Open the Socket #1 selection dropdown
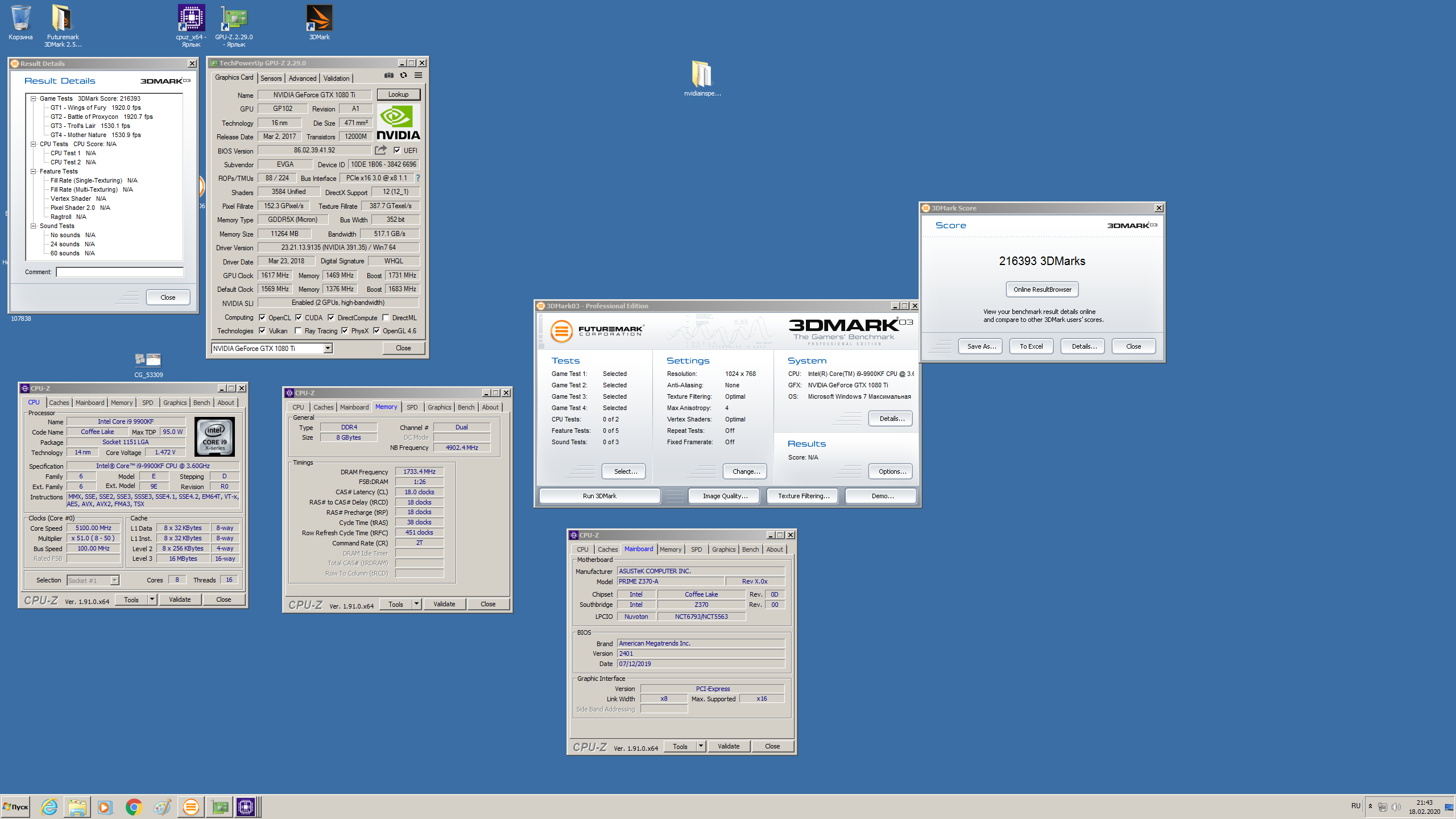 [x=114, y=580]
